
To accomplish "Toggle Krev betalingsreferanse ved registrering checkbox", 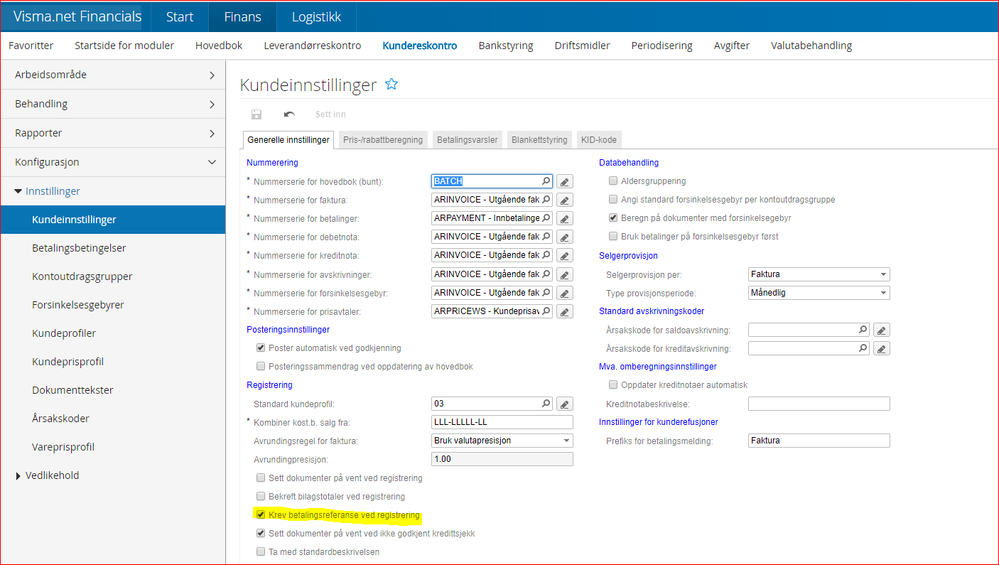I will (x=261, y=515).
